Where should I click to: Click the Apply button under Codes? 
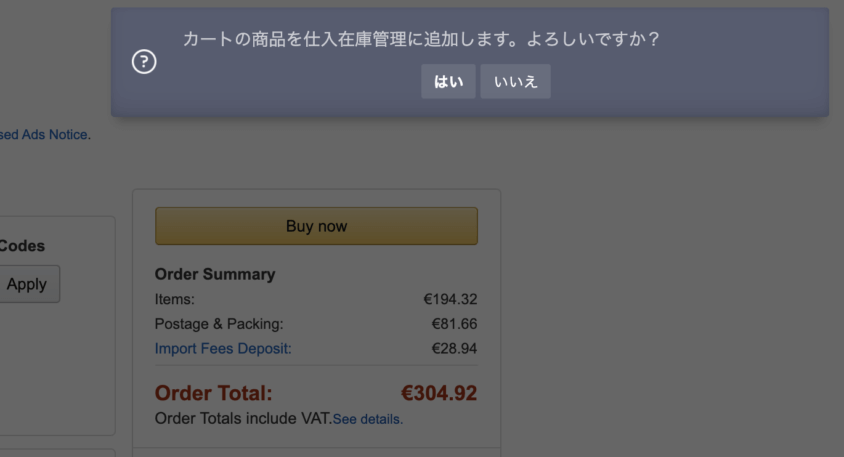point(27,284)
